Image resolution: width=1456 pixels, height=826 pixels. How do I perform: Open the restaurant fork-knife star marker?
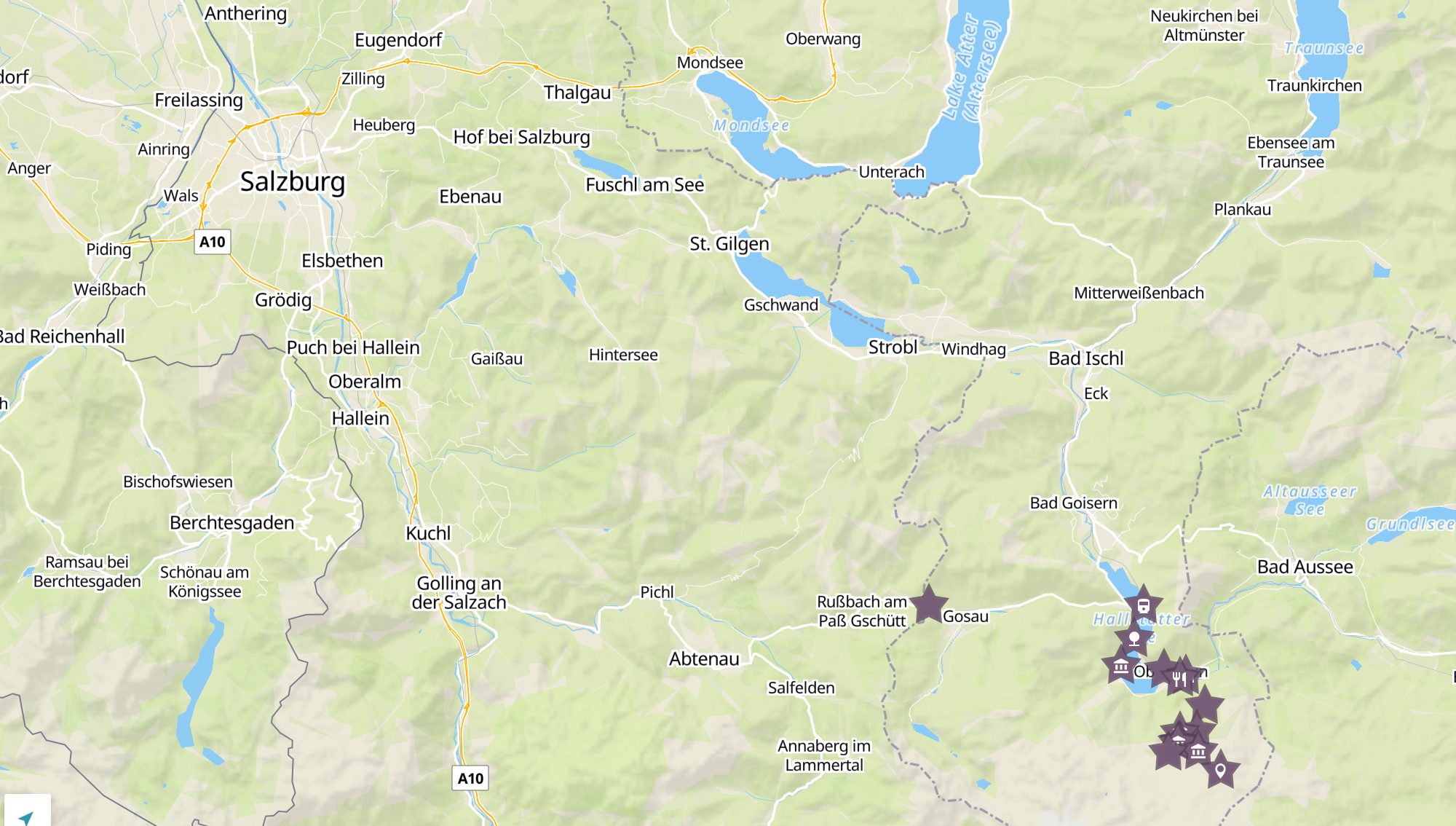pyautogui.click(x=1179, y=679)
